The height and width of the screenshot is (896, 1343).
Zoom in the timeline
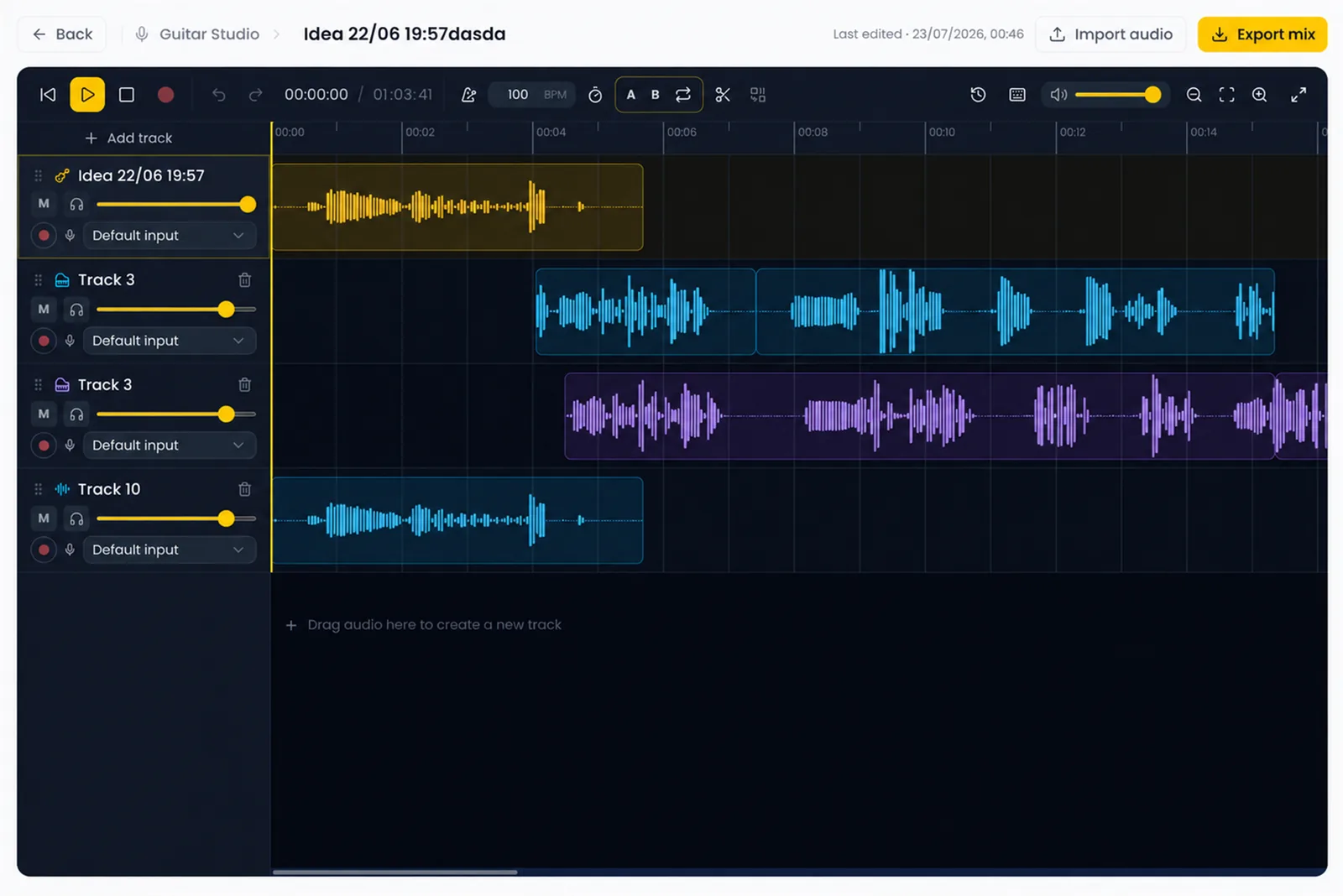(x=1259, y=95)
